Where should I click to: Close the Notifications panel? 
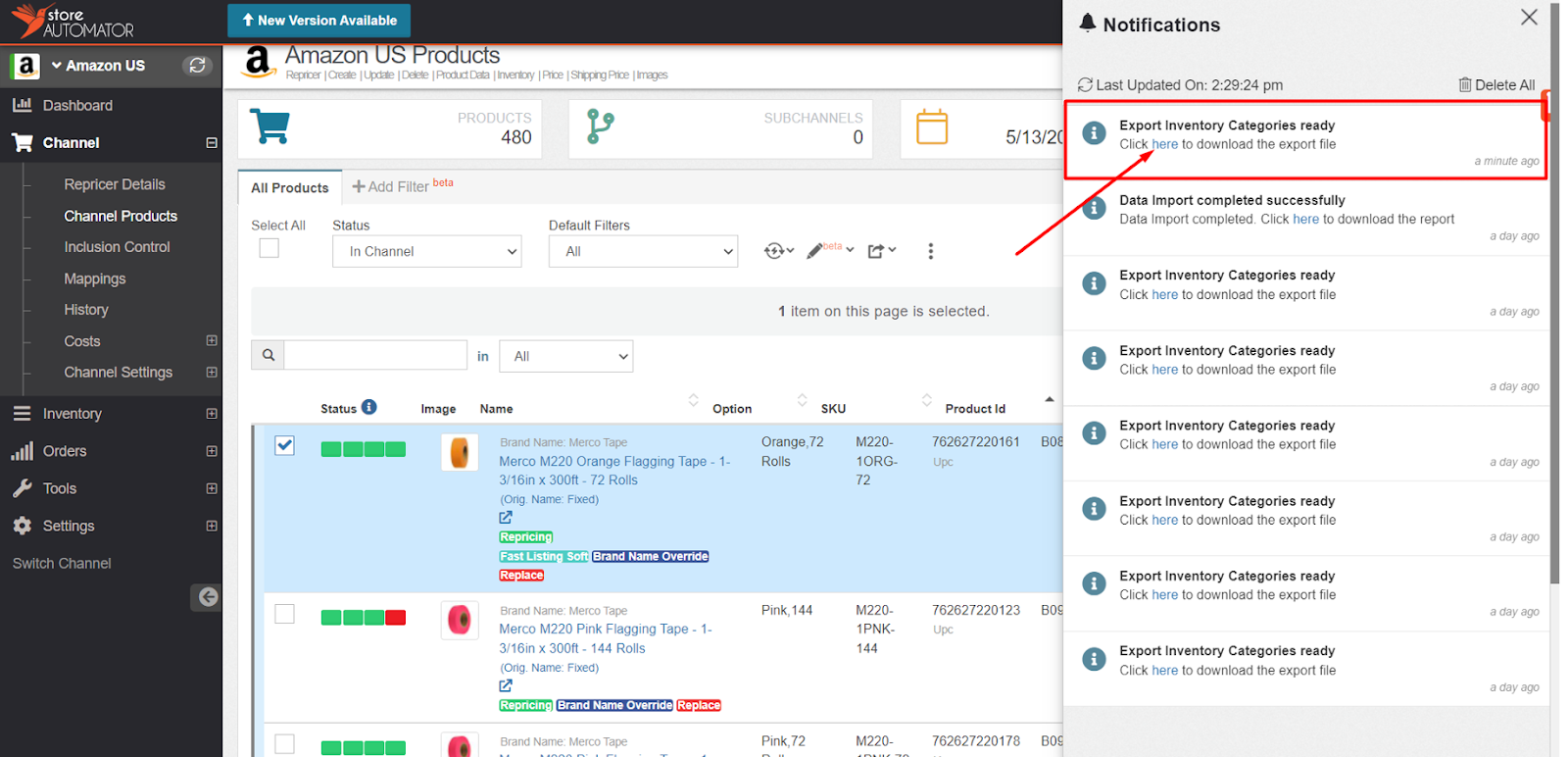[1529, 18]
